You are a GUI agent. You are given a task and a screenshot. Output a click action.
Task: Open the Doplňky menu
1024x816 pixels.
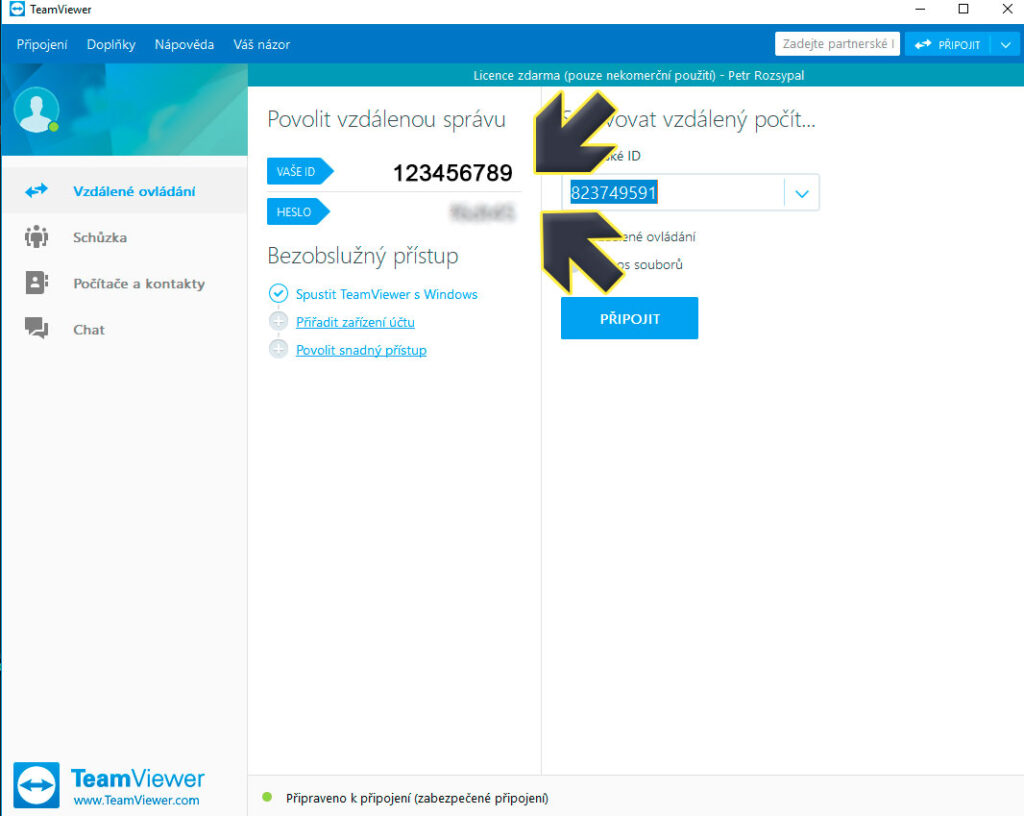(111, 45)
